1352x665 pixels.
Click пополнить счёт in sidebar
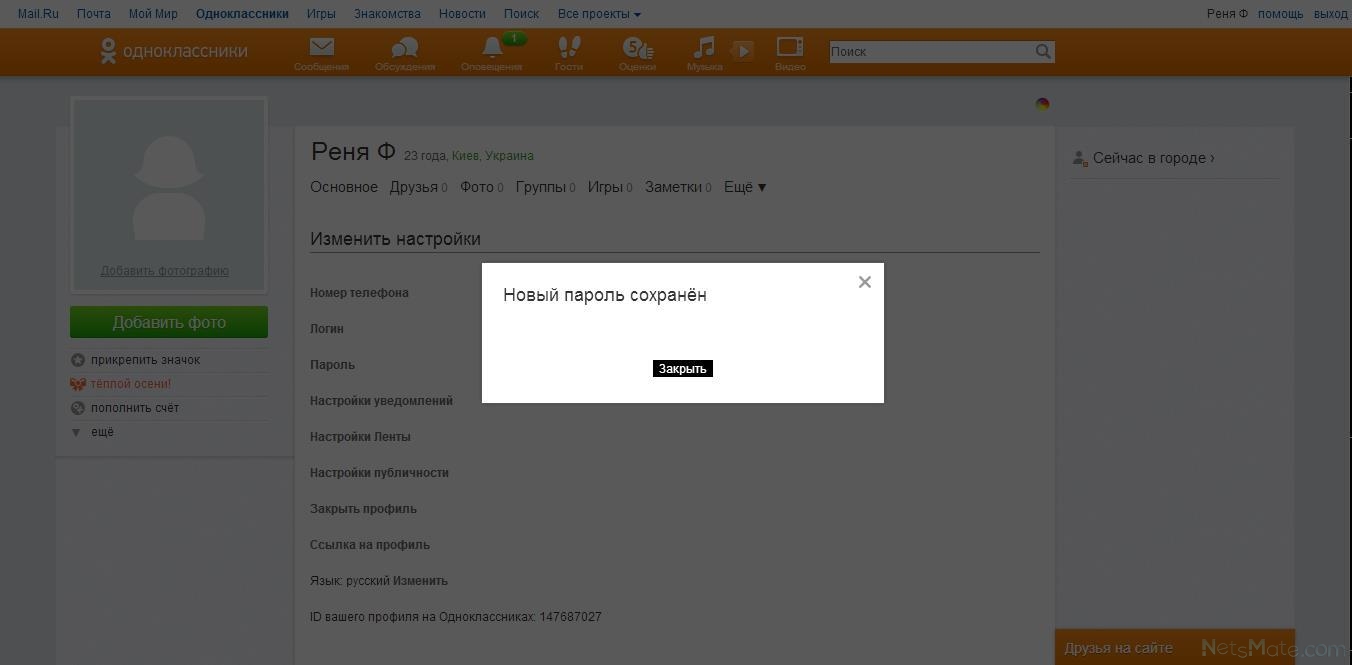(x=134, y=408)
